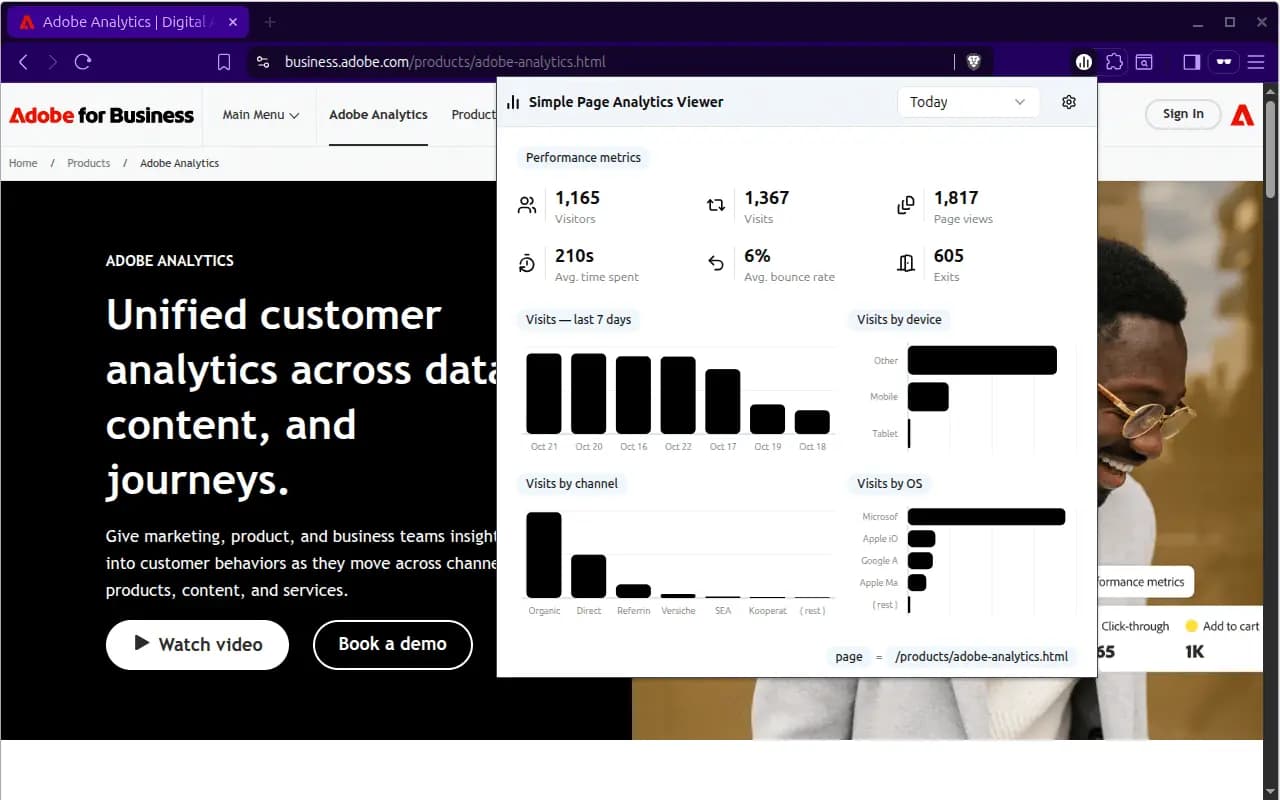Screen dimensions: 1280x800
Task: Click the Book a demo button
Action: (392, 644)
